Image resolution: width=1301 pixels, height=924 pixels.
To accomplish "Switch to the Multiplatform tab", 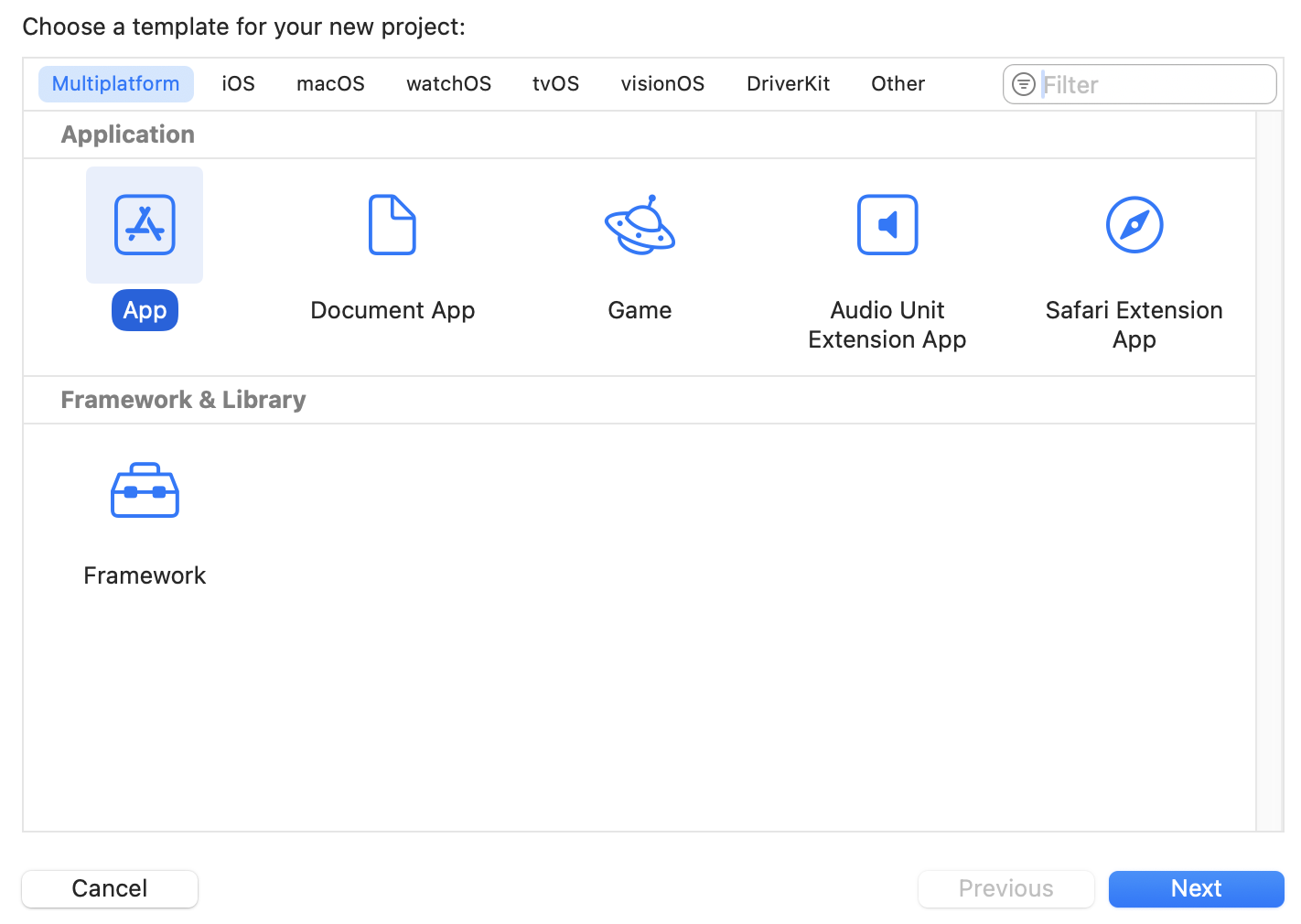I will click(x=116, y=84).
